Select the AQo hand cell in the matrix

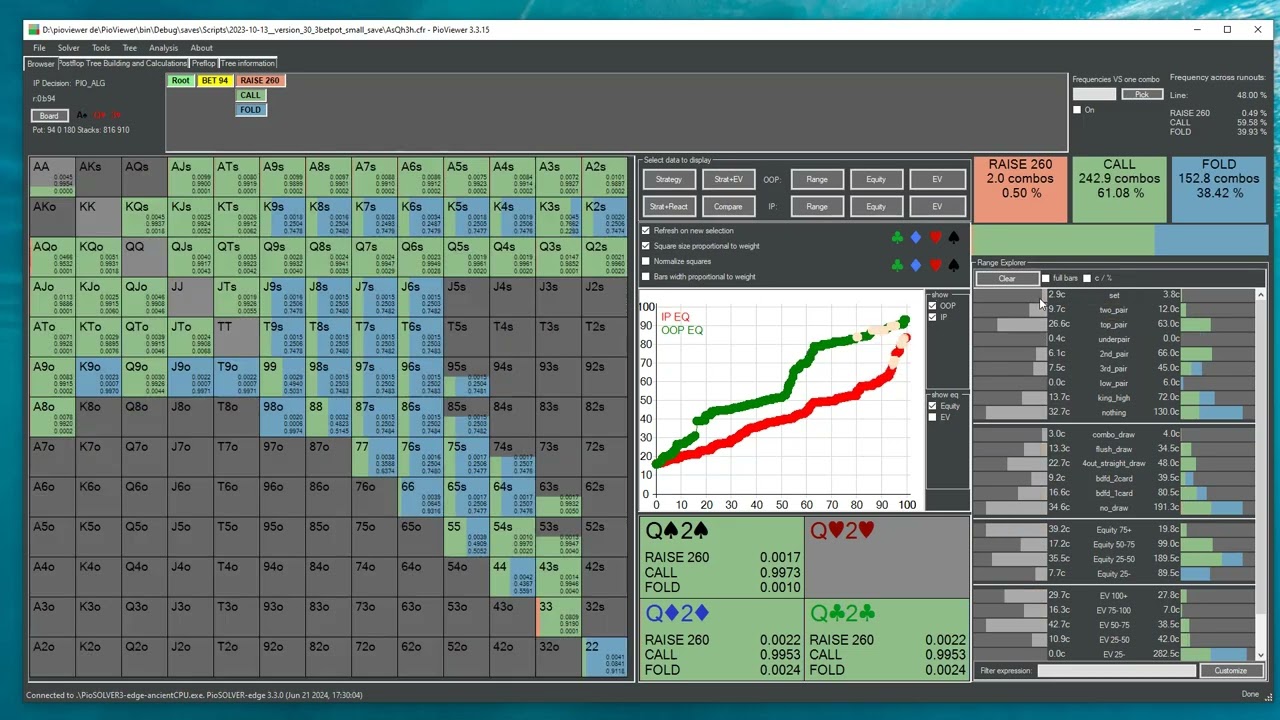tap(52, 257)
